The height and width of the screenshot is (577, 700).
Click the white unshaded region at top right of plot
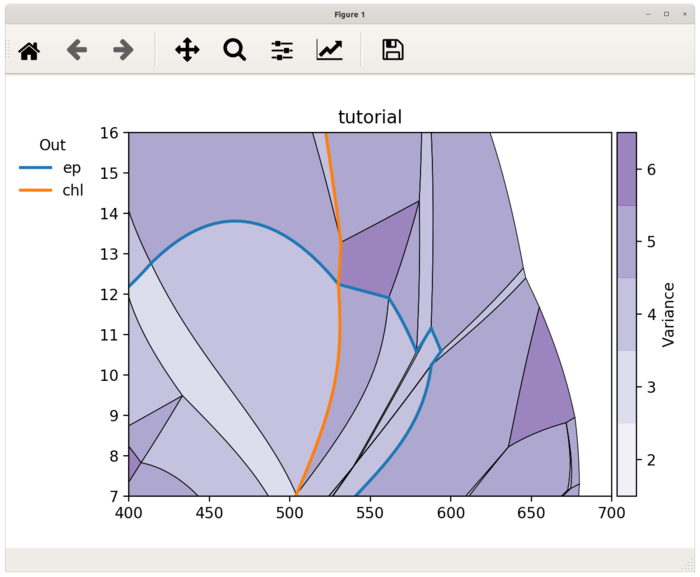coord(567,188)
